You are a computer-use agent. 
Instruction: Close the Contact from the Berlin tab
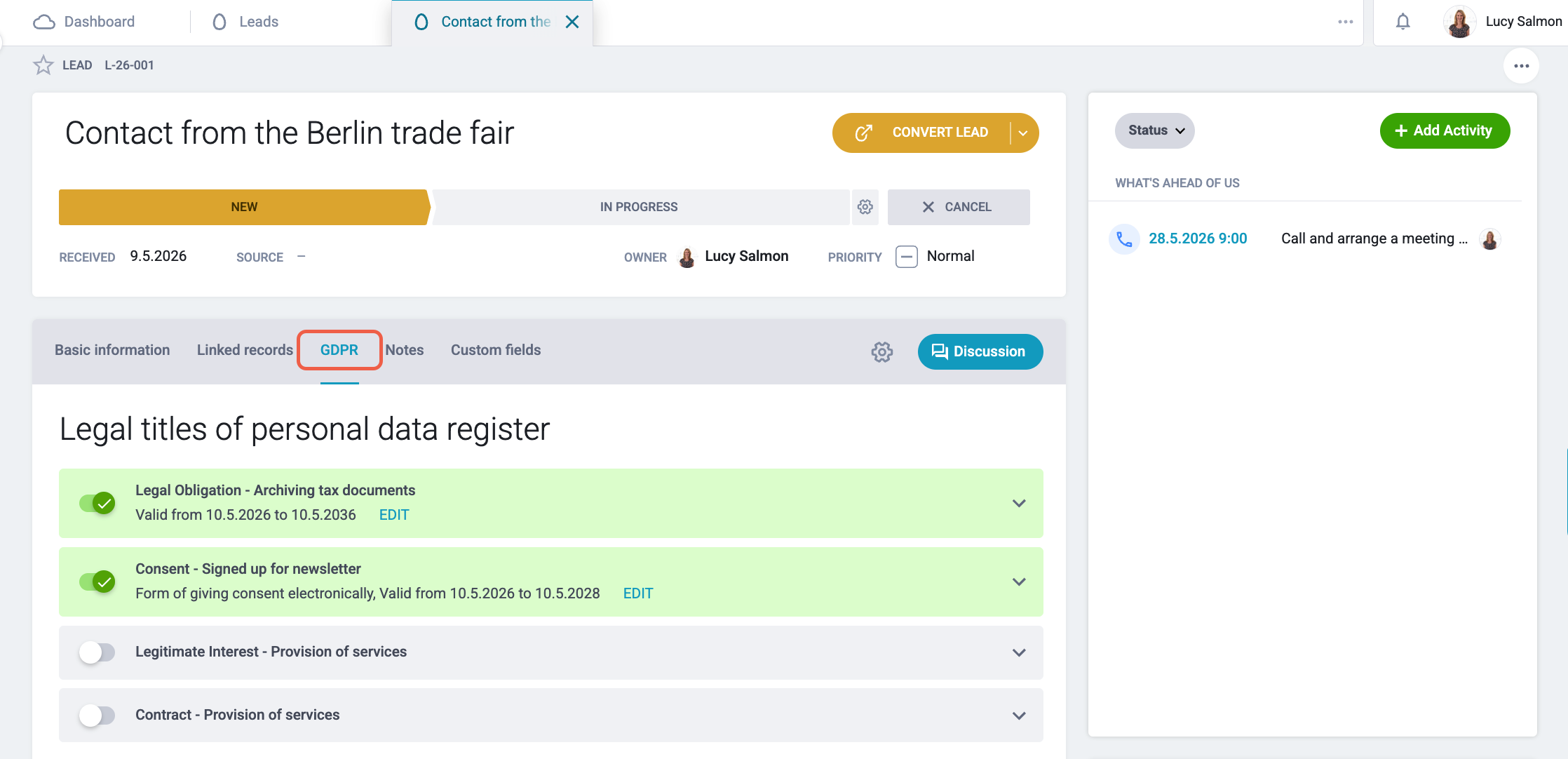tap(572, 22)
